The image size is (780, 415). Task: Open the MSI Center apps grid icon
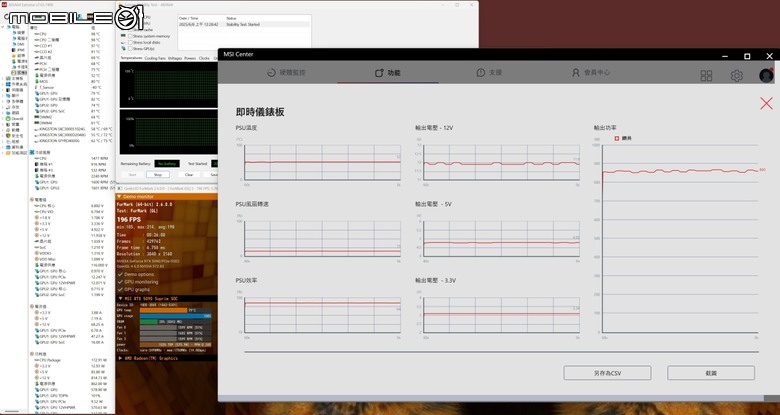click(x=706, y=76)
